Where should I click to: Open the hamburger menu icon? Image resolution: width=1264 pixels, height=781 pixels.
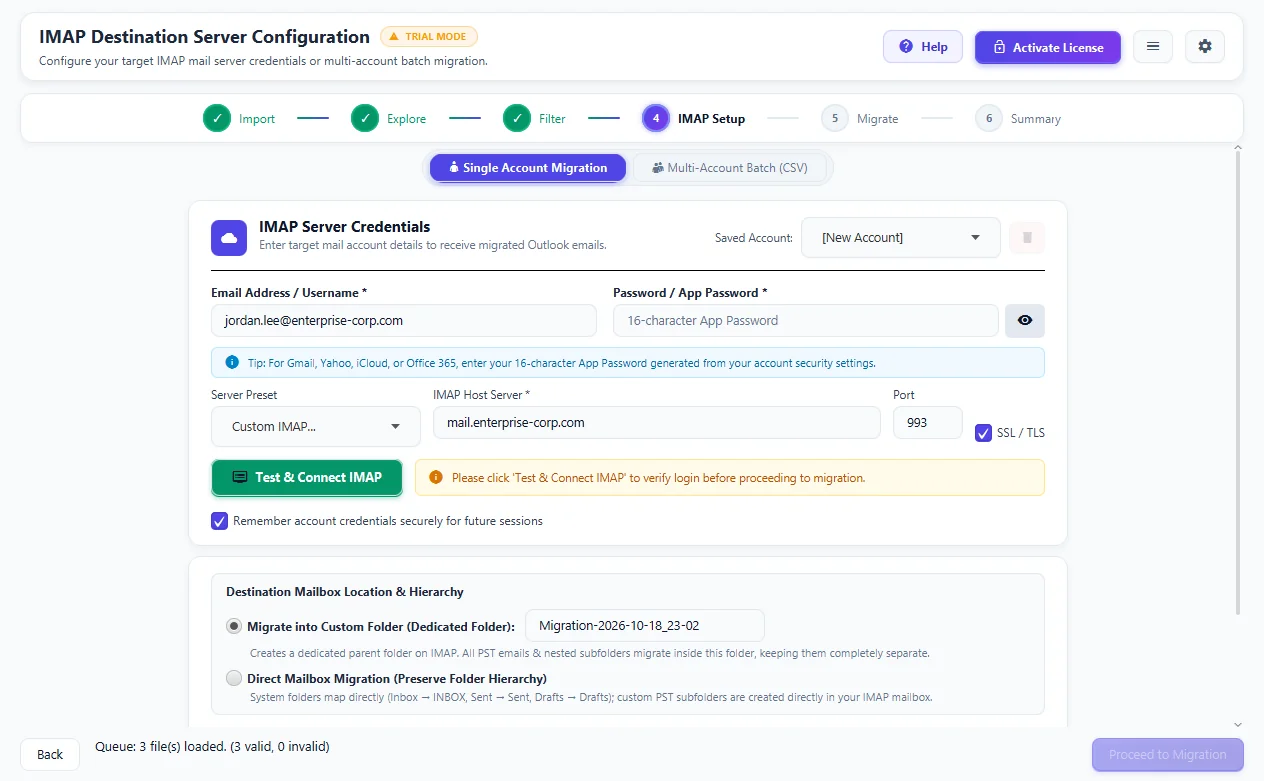(1153, 46)
